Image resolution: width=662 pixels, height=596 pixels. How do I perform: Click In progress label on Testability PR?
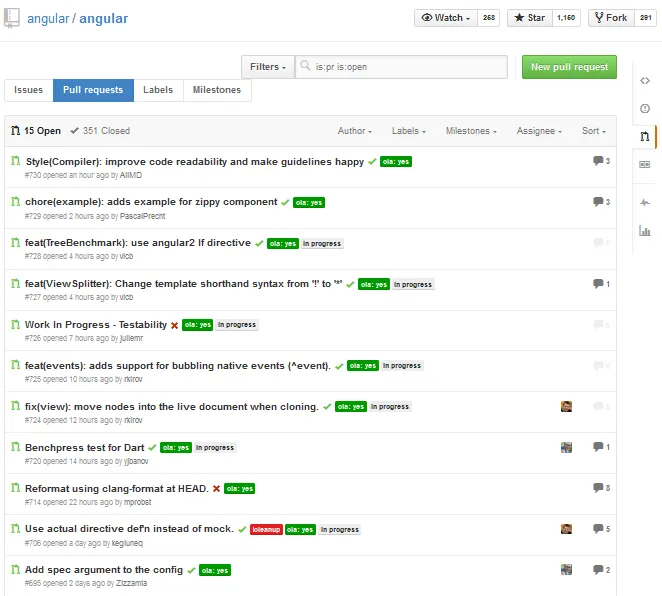237,325
